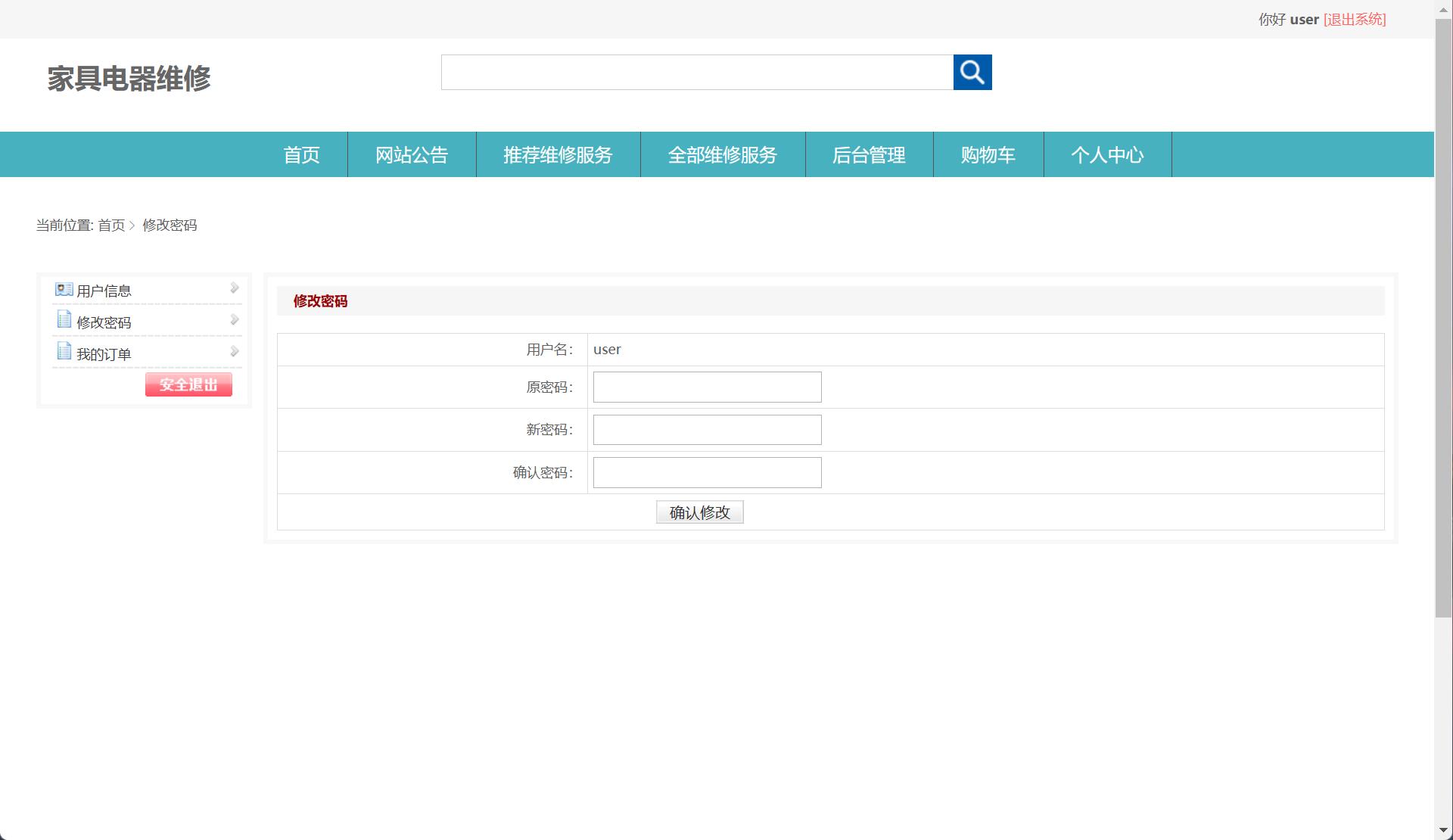Screen dimensions: 1453x840
Task: Open 首页 from the breadcrumb trail
Action: pos(111,225)
